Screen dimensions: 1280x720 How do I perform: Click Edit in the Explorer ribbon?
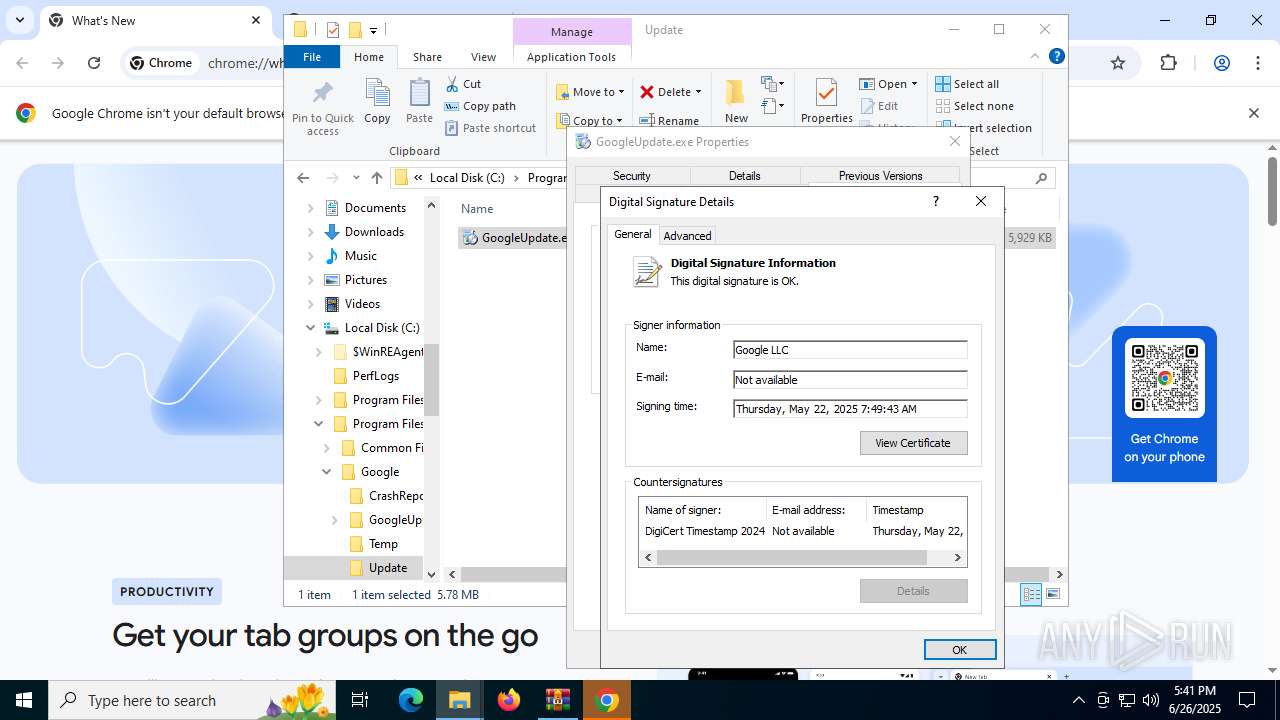click(x=879, y=106)
